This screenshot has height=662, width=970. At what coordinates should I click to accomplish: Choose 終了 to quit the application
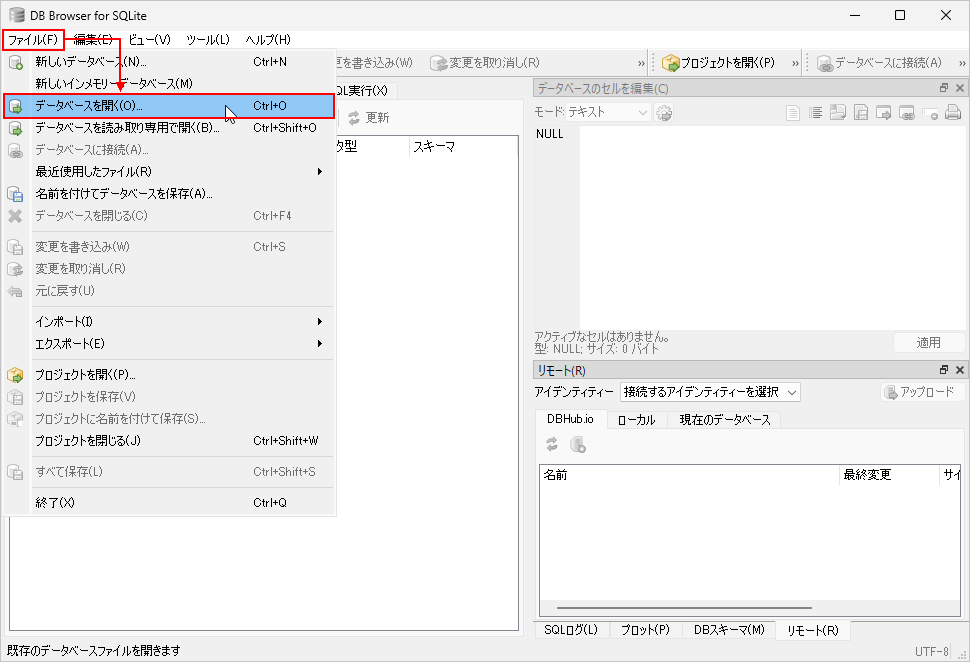click(55, 503)
